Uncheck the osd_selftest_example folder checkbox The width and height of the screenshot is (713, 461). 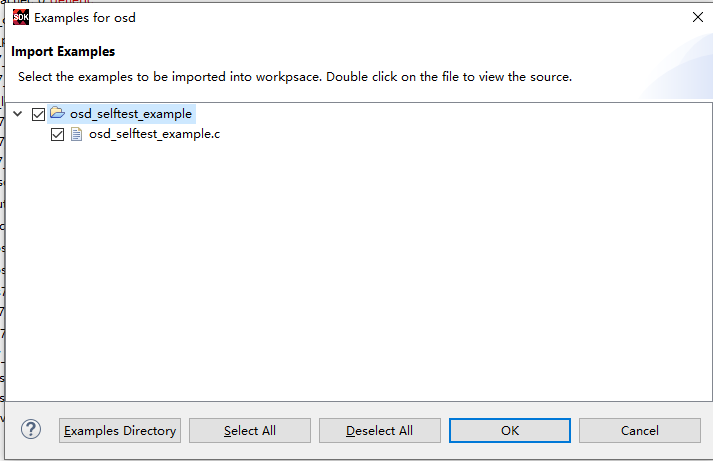click(x=39, y=114)
